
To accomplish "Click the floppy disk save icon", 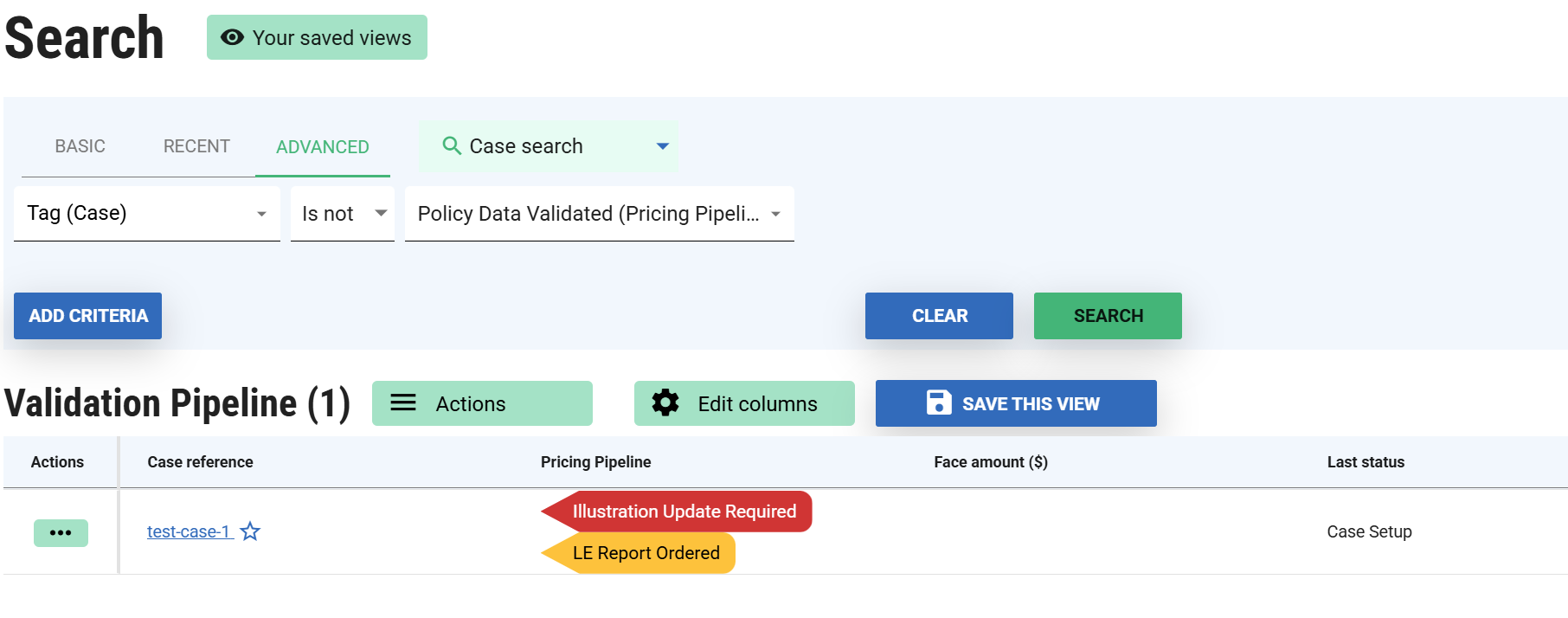I will [x=939, y=403].
